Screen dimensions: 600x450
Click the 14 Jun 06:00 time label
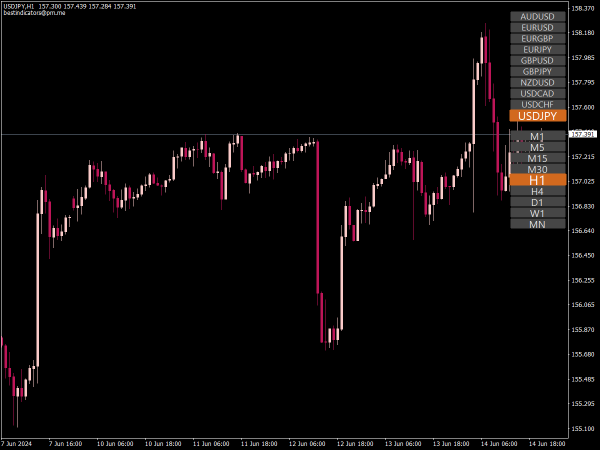499,444
